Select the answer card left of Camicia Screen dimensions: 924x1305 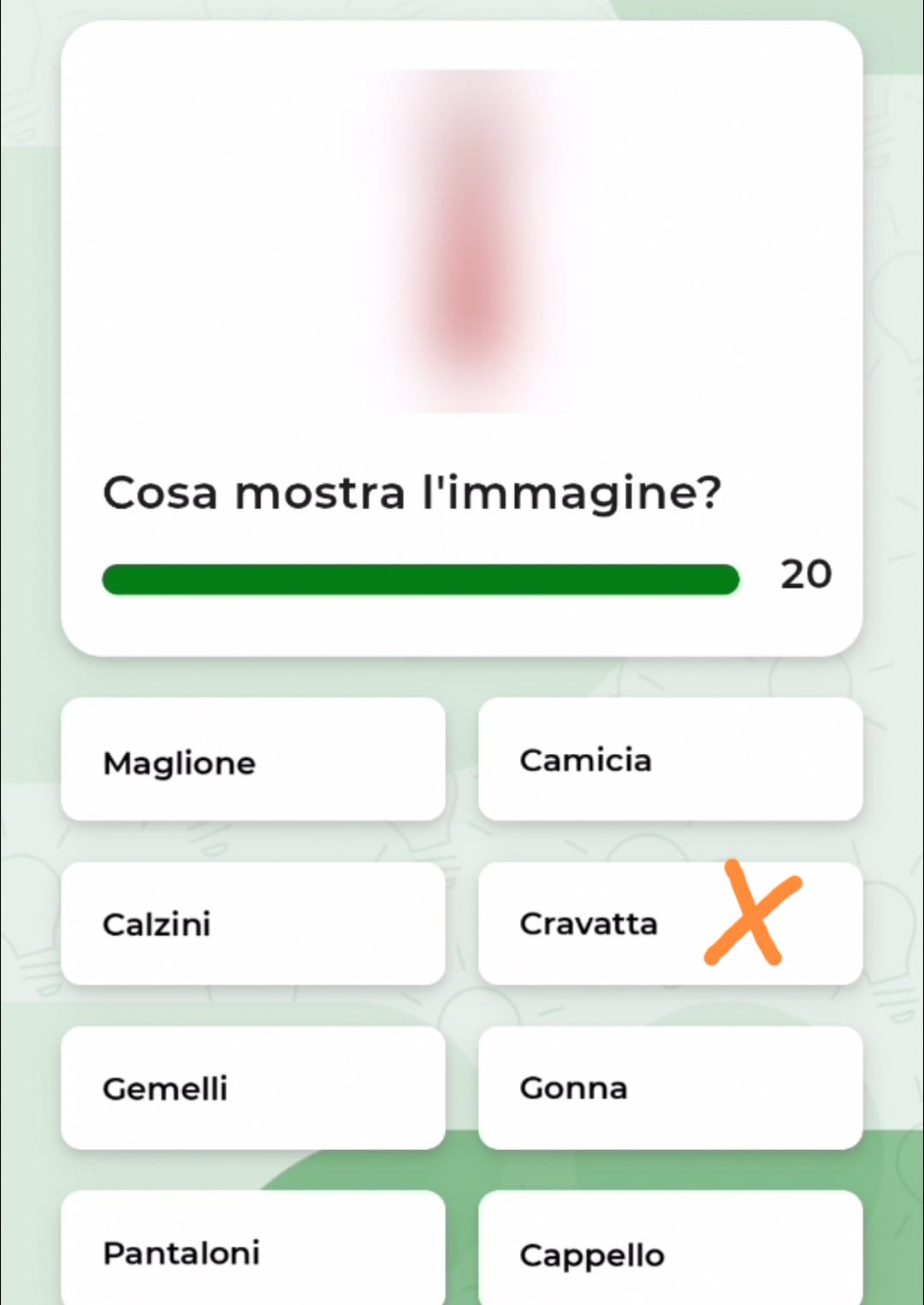253,760
